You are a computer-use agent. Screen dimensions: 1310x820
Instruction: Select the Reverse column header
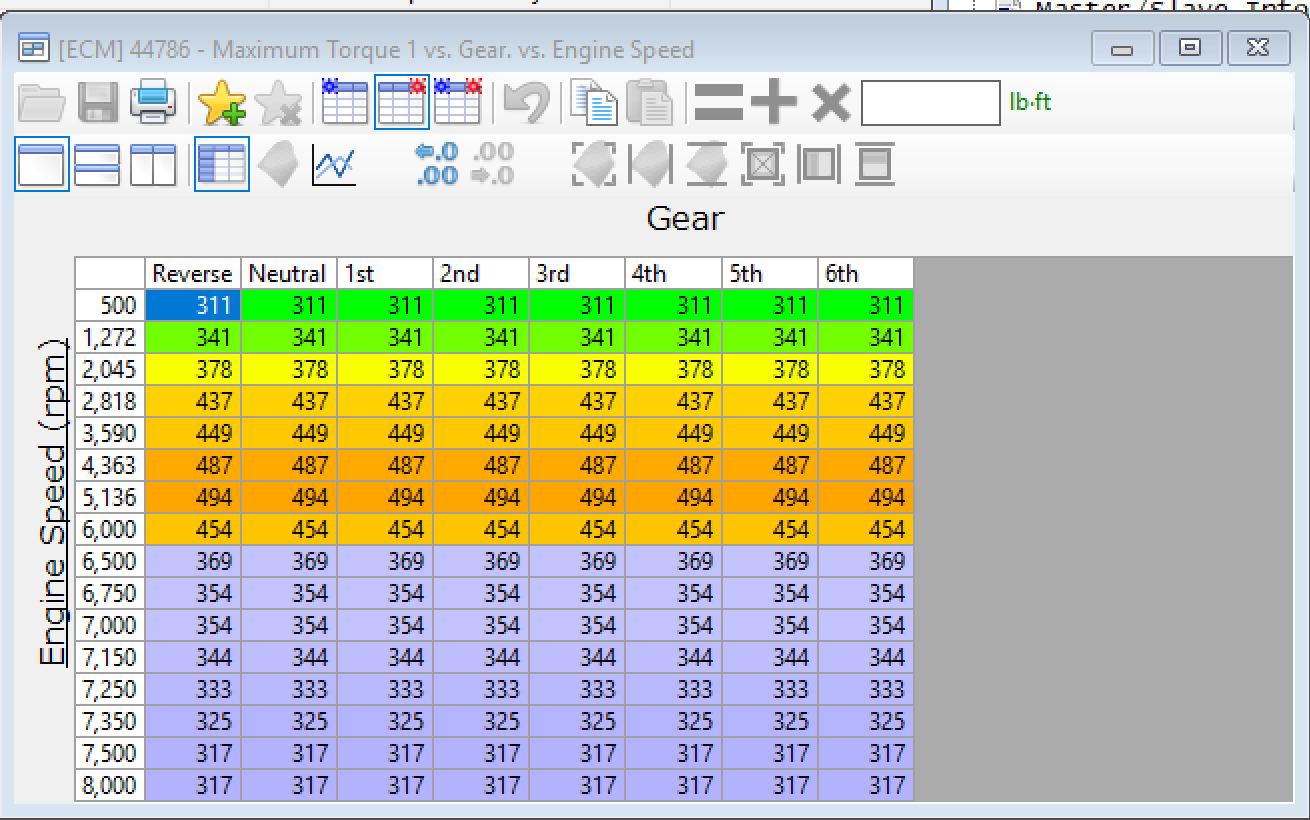pos(193,273)
